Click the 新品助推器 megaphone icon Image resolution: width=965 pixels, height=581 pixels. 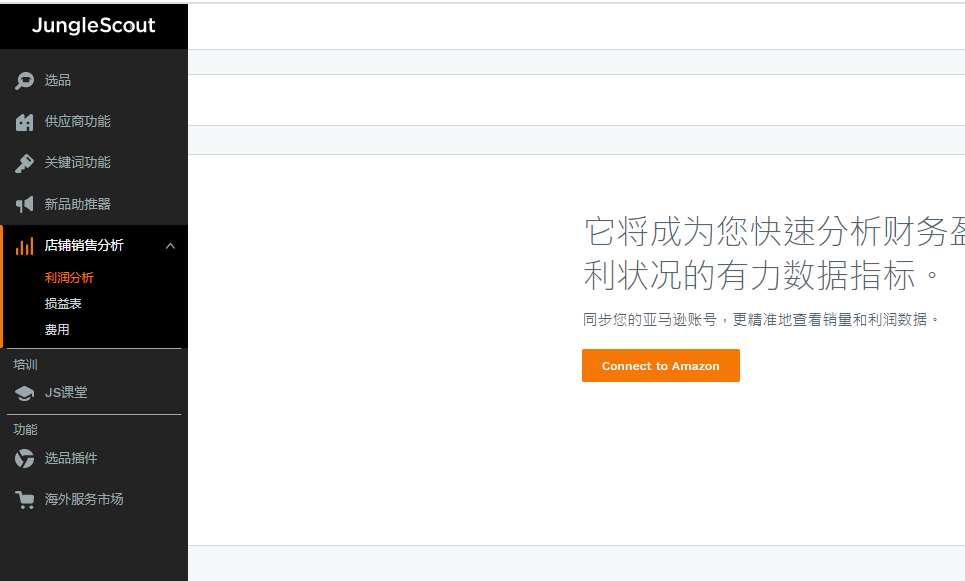pyautogui.click(x=25, y=204)
